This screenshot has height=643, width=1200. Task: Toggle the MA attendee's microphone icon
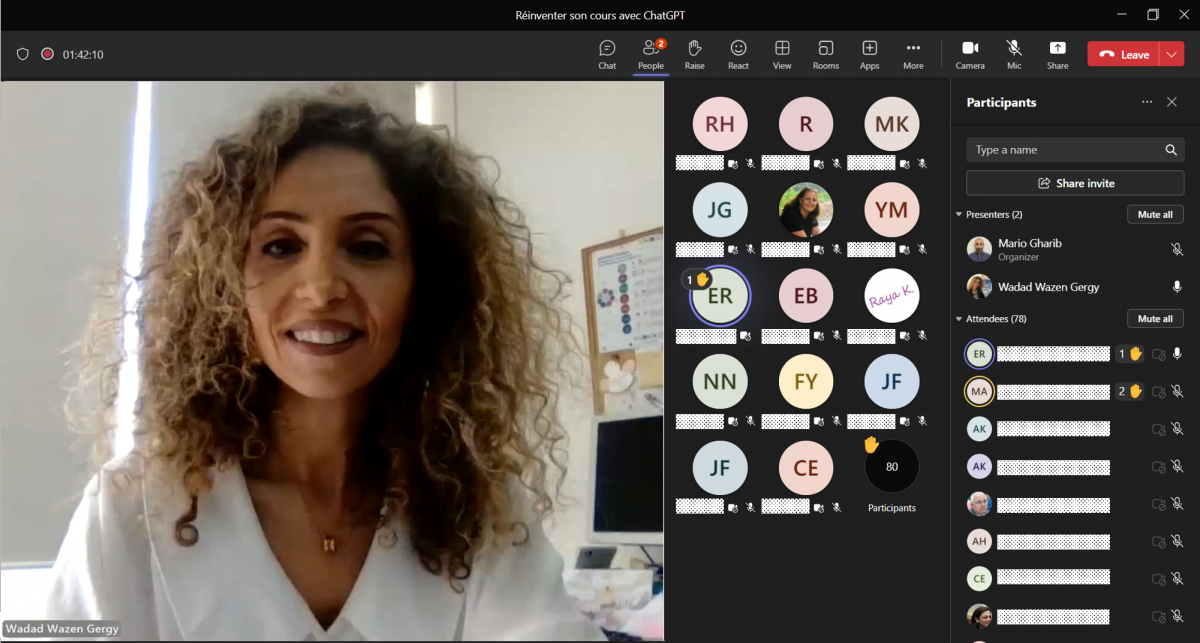click(1177, 392)
